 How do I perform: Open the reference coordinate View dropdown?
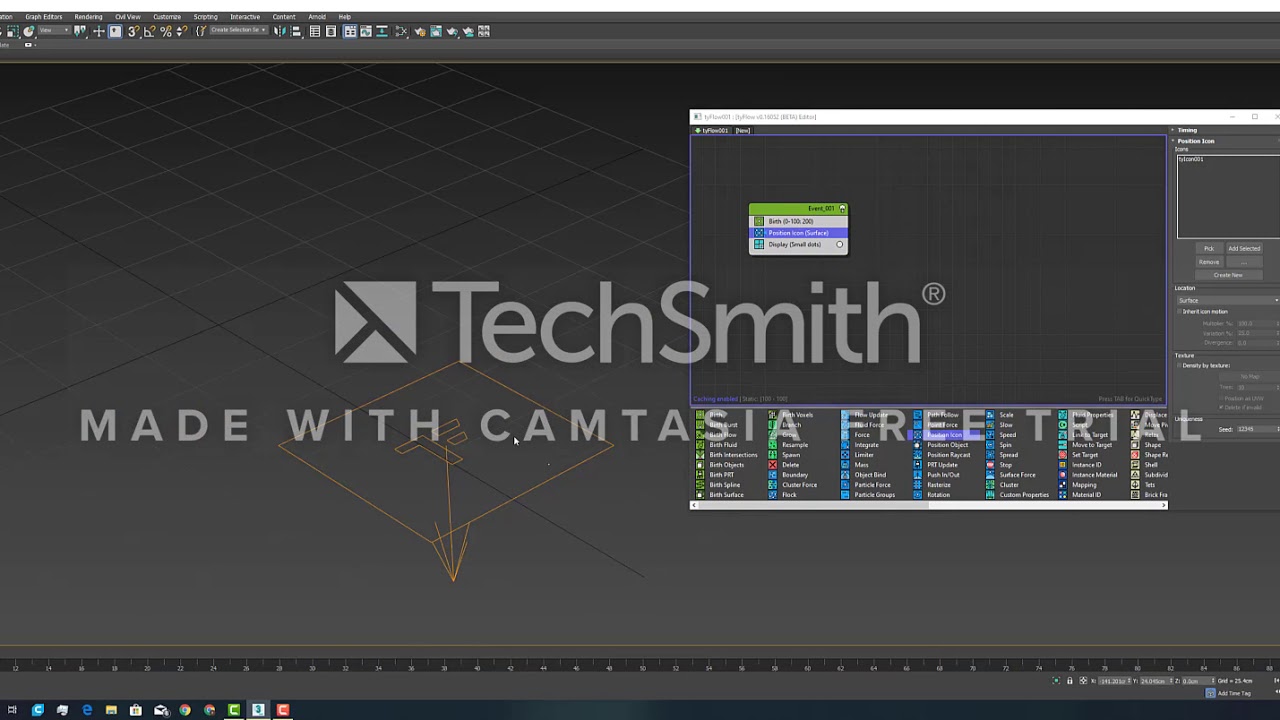pyautogui.click(x=52, y=31)
